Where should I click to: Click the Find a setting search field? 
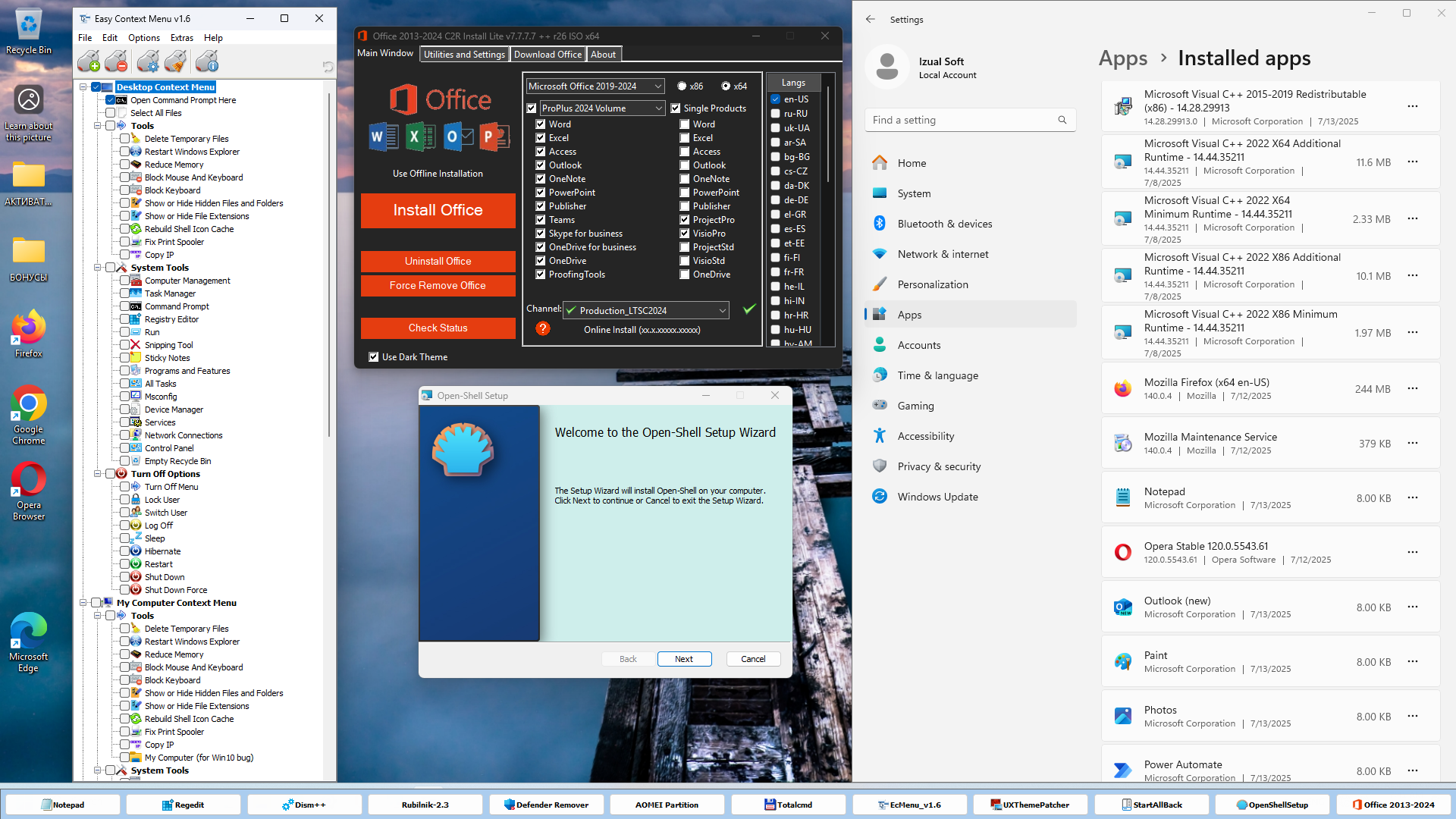(x=970, y=120)
